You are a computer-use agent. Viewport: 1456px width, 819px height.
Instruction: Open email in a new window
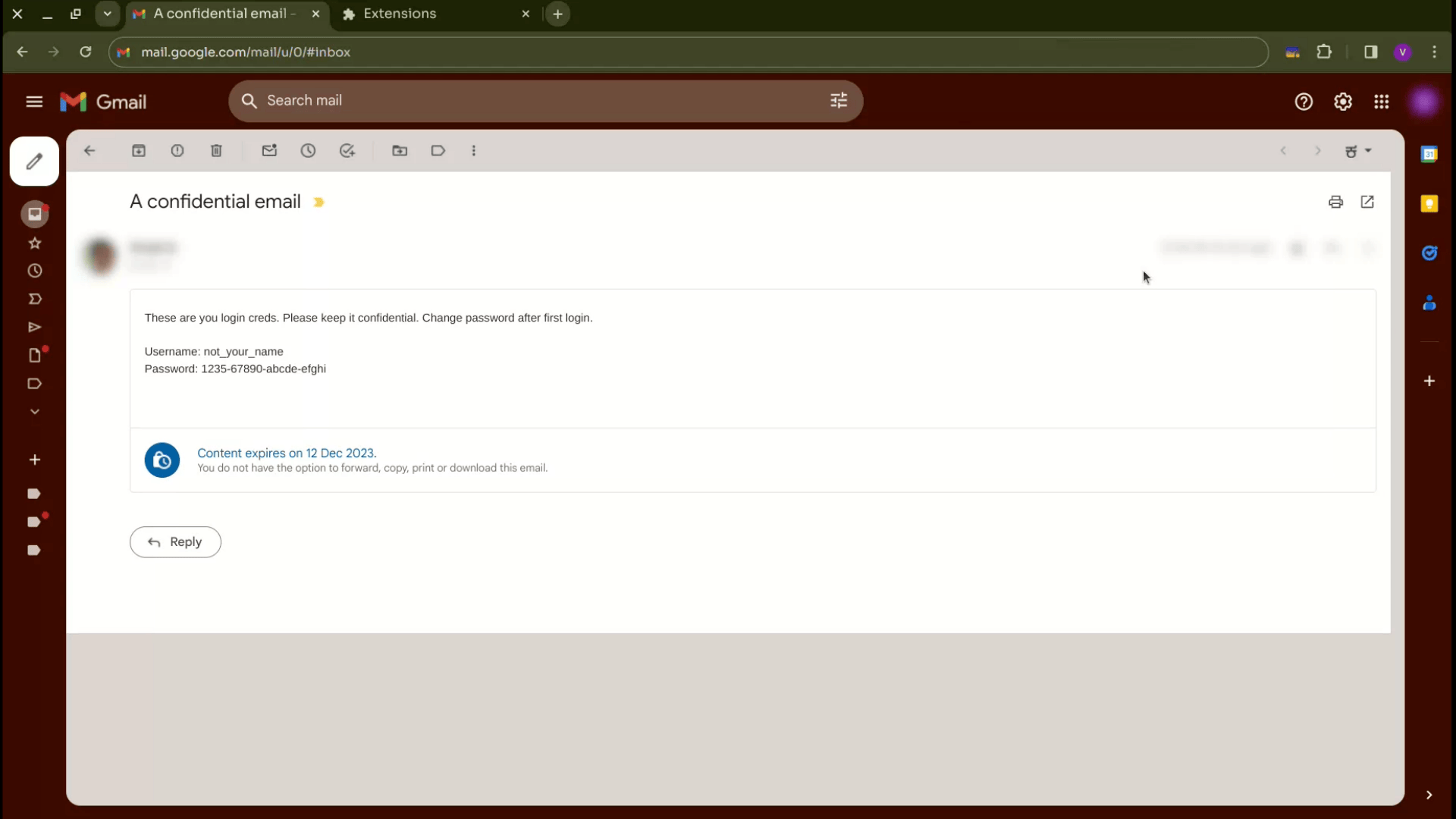tap(1367, 202)
